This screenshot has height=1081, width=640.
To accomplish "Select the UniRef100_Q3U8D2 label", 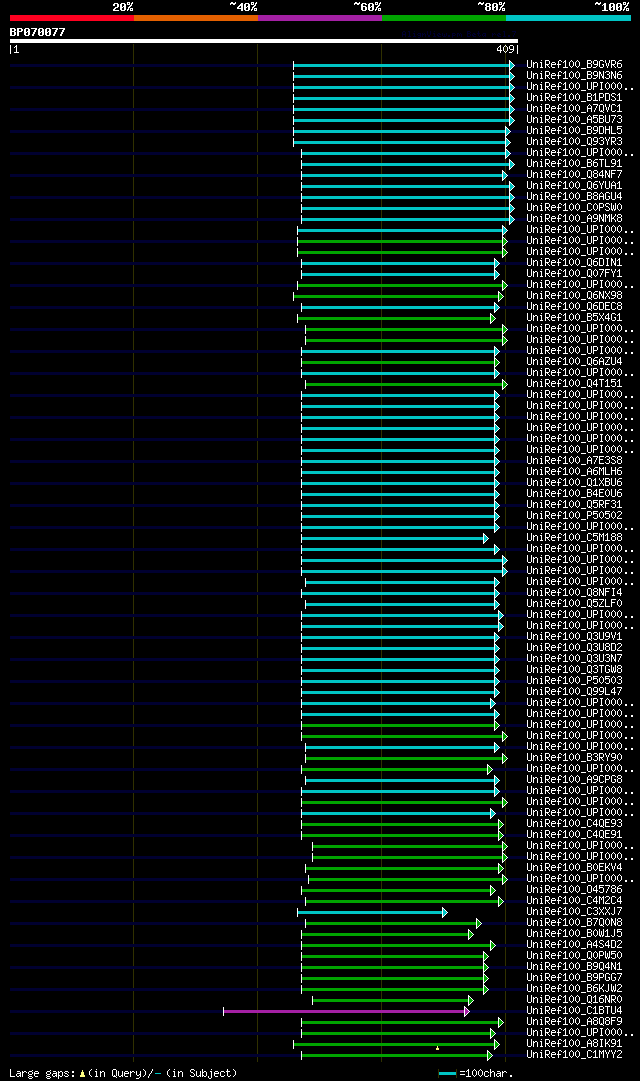I will 574,647.
